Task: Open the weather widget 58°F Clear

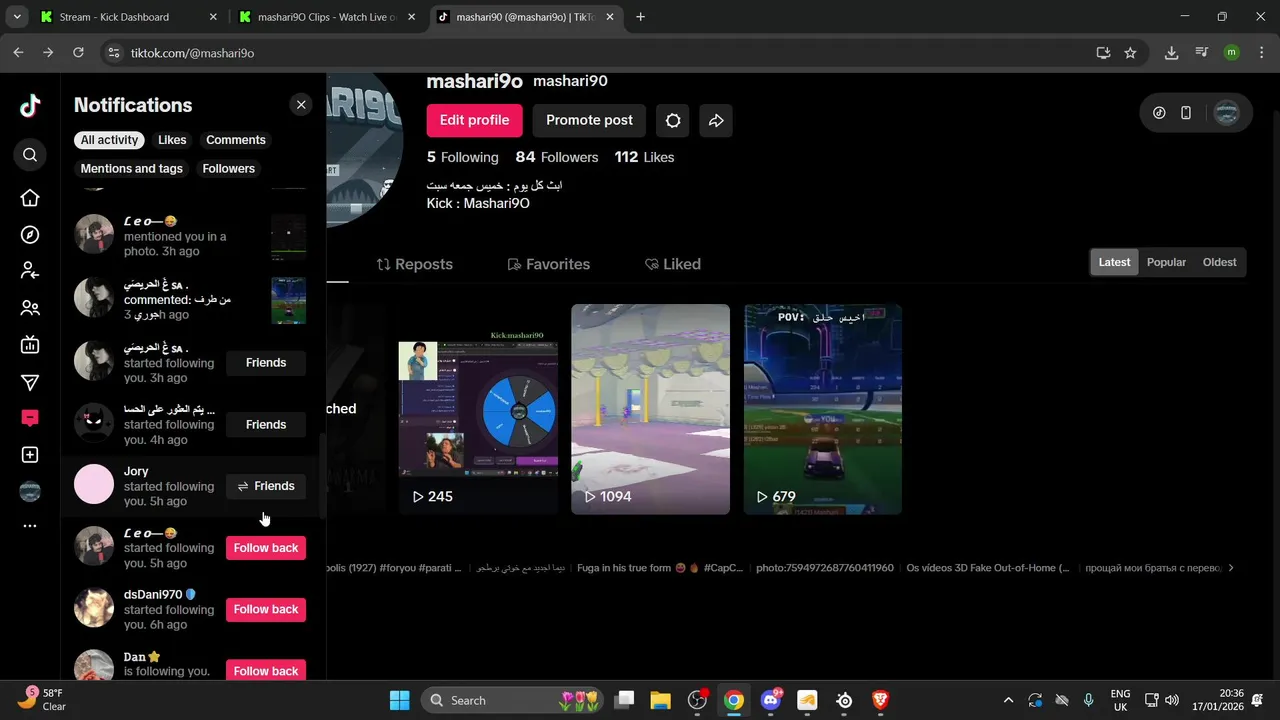Action: point(42,699)
